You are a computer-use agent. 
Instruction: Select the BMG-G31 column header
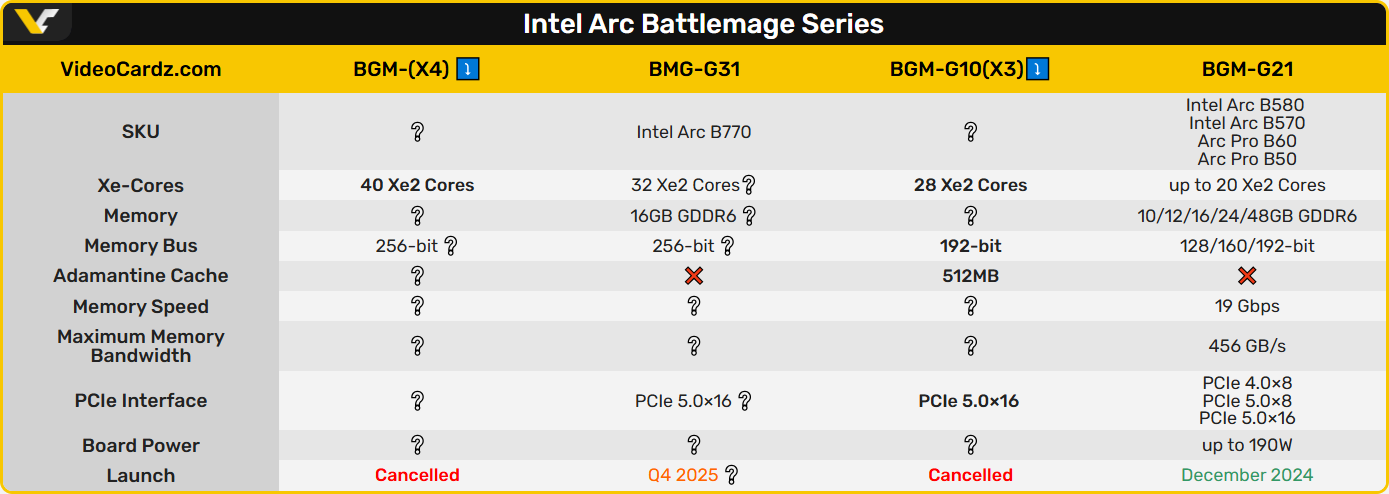point(694,69)
